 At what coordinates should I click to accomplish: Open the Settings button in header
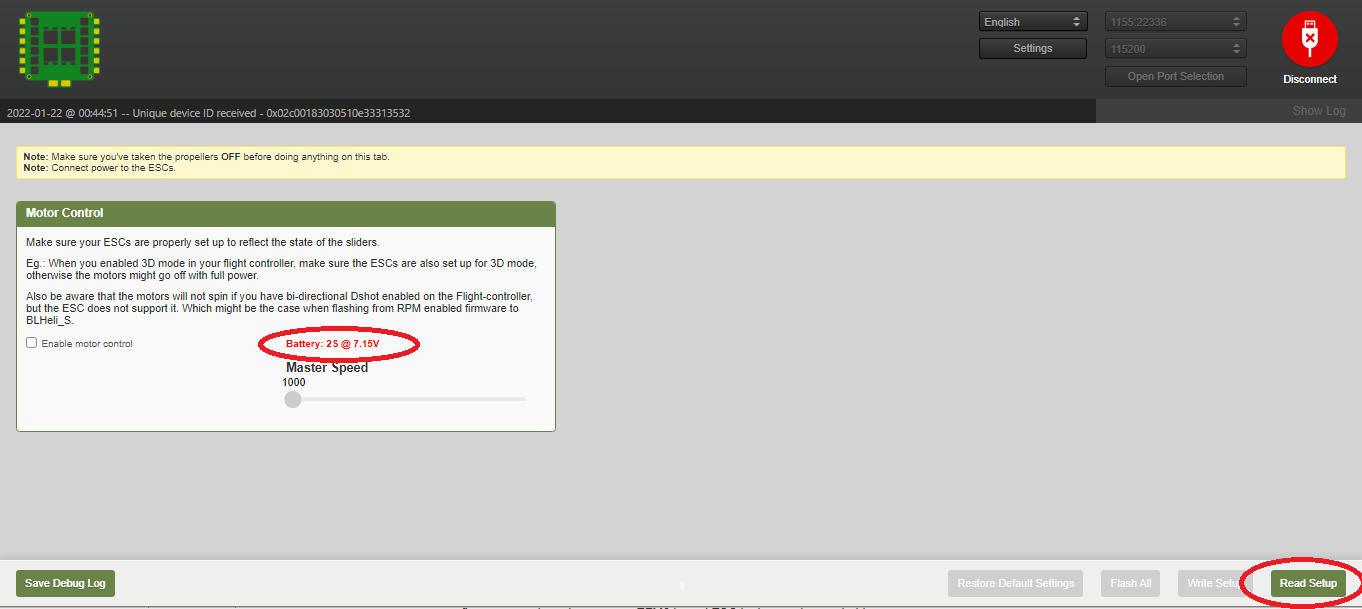click(x=1033, y=48)
